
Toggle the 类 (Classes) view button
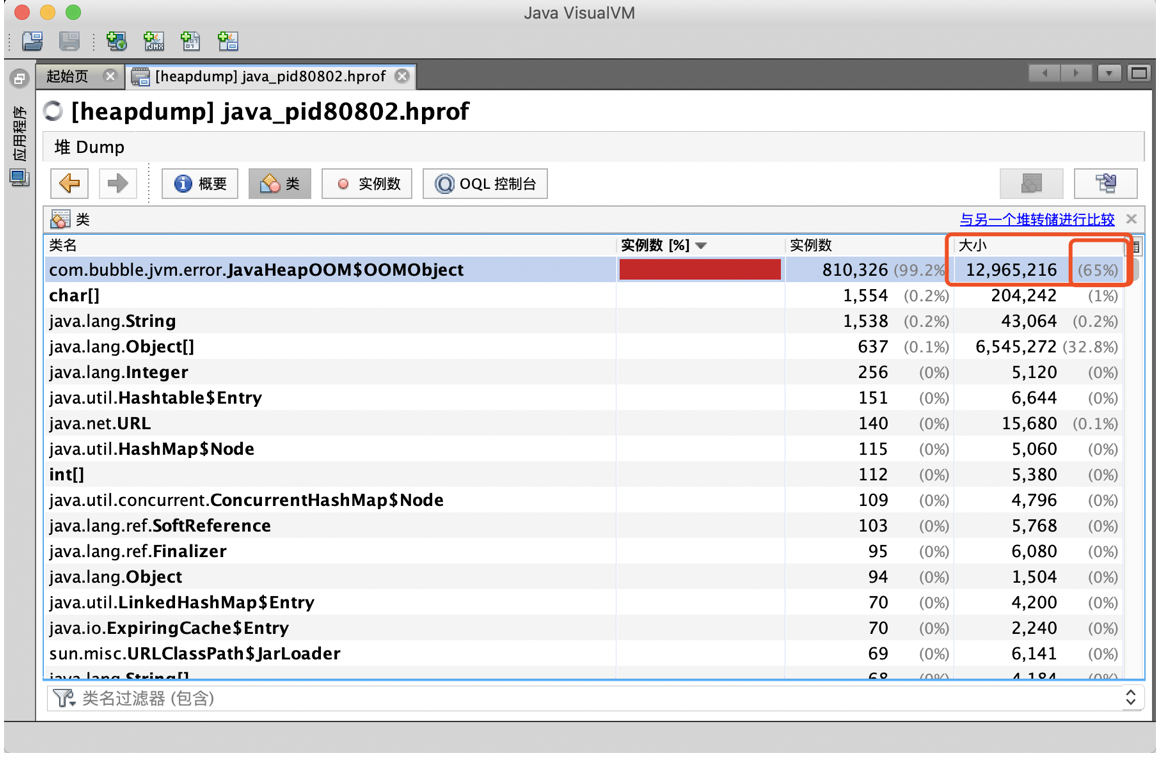point(280,184)
